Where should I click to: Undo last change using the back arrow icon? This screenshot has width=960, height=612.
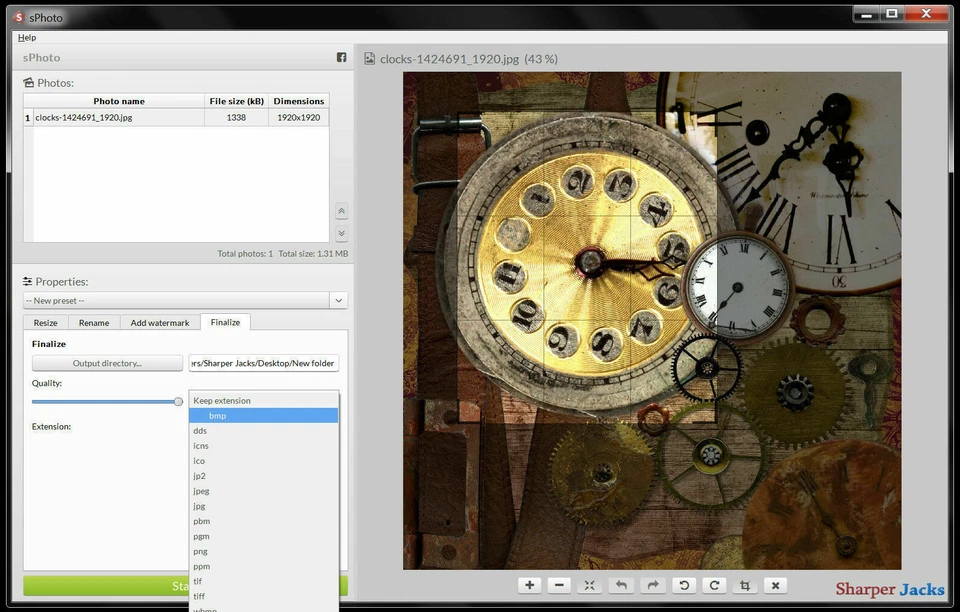click(x=620, y=585)
